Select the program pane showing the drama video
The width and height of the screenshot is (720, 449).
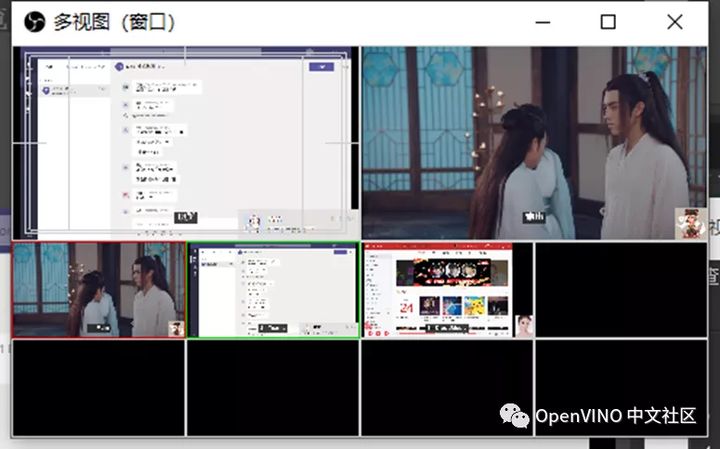click(534, 143)
